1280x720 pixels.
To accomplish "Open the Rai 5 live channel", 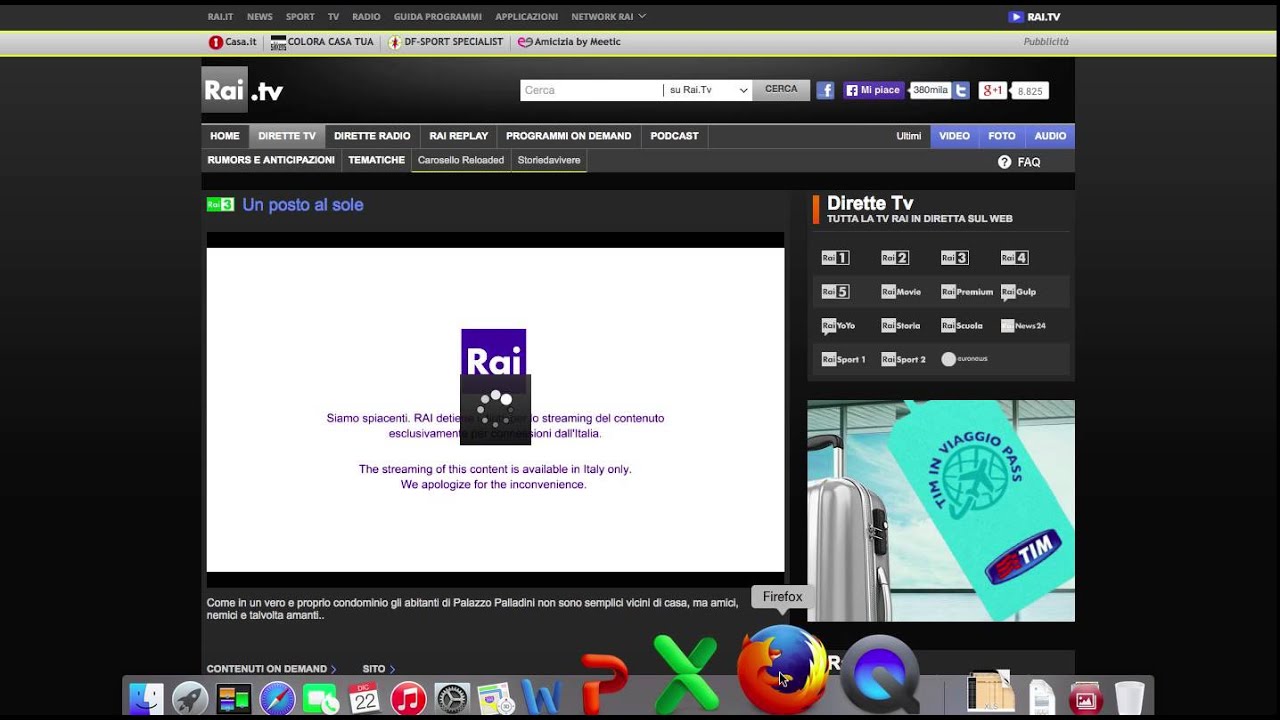I will click(835, 292).
